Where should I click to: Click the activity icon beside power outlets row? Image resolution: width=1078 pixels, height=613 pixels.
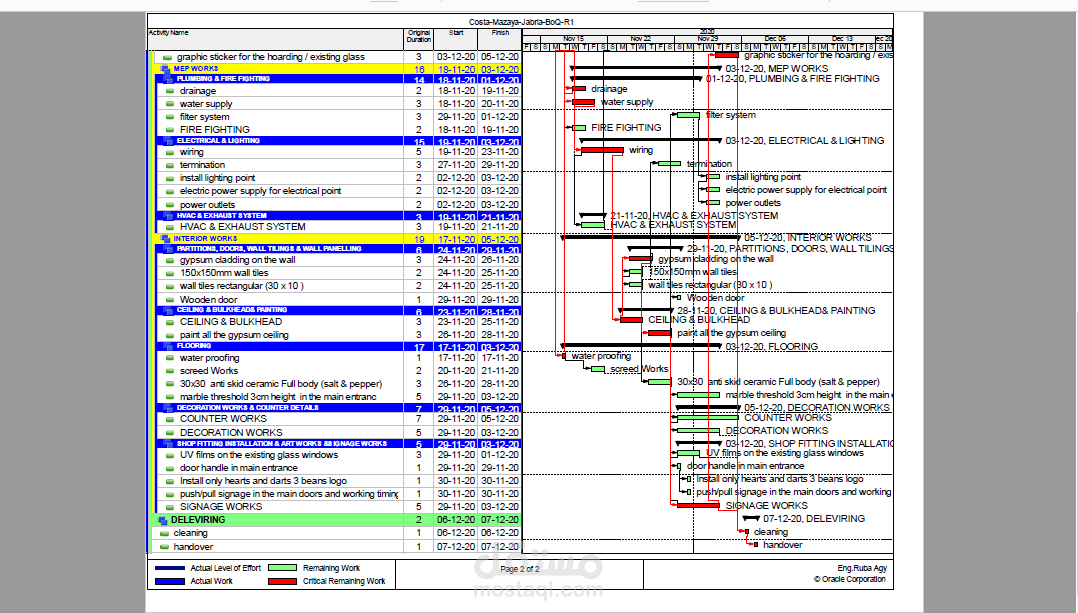[x=170, y=205]
